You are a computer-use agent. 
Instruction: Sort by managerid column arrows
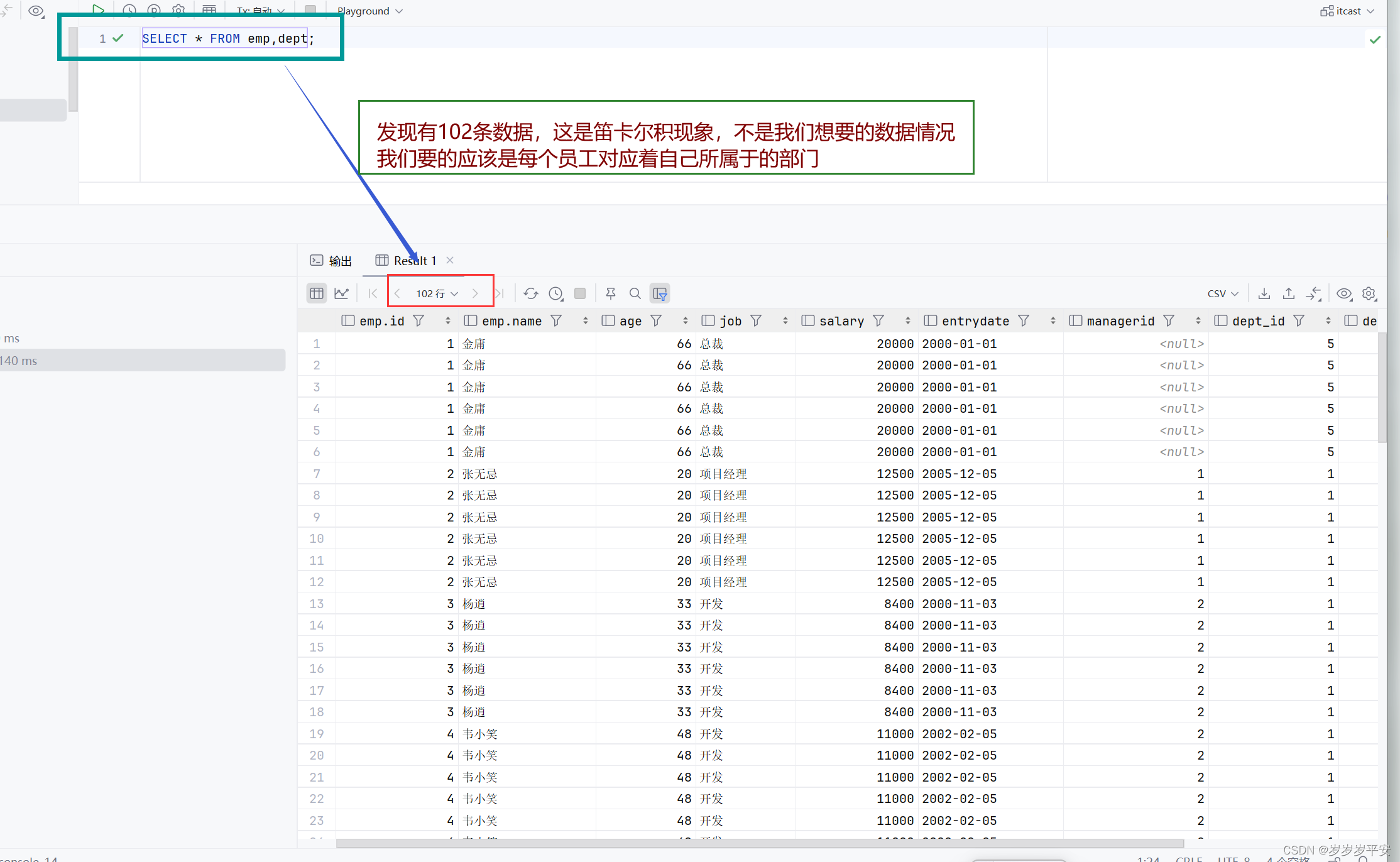pyautogui.click(x=1198, y=321)
